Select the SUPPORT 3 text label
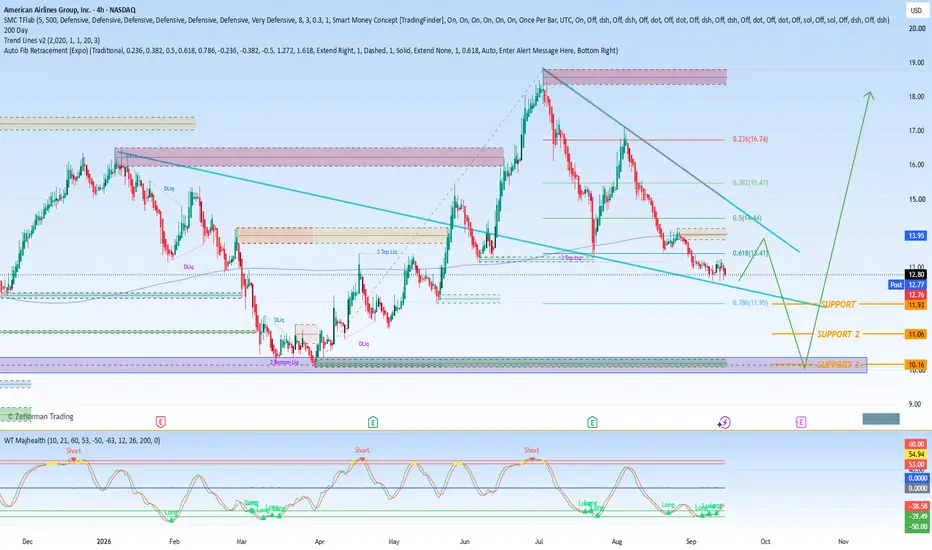This screenshot has width=932, height=550. pyautogui.click(x=838, y=364)
